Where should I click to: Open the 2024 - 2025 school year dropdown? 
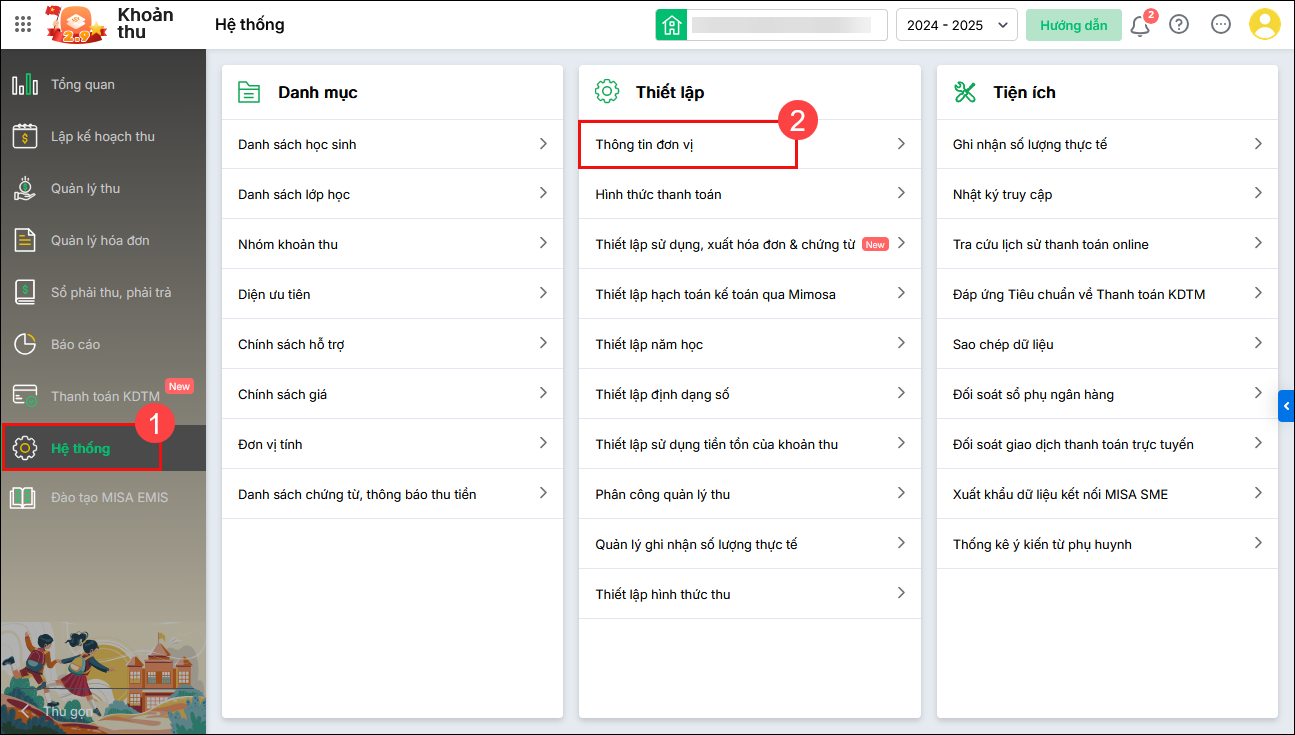click(x=956, y=25)
